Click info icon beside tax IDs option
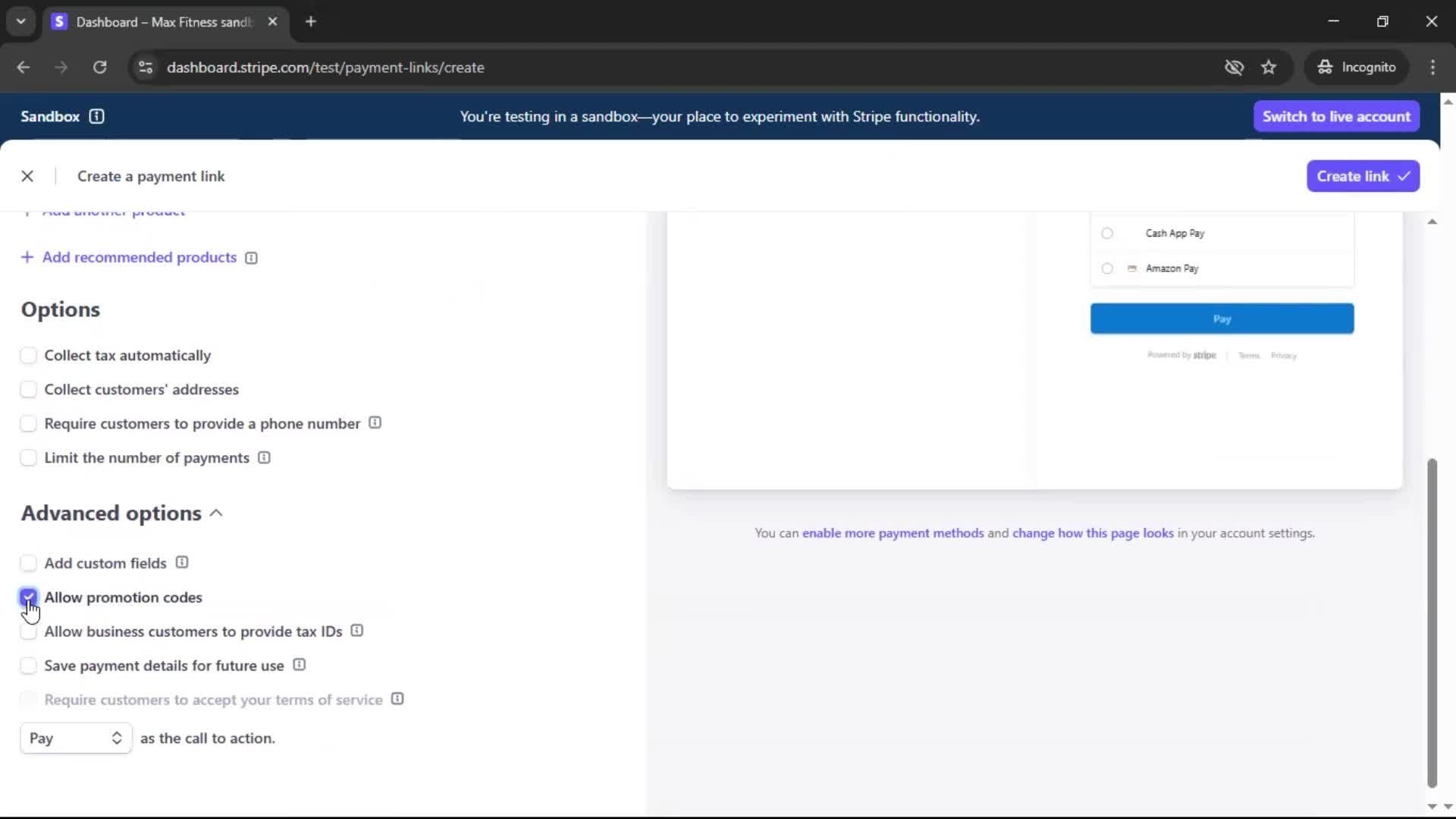This screenshot has height=819, width=1456. pos(357,631)
